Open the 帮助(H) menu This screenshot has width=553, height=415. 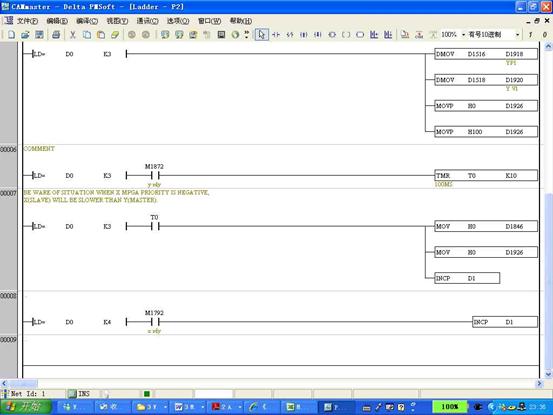pos(241,21)
